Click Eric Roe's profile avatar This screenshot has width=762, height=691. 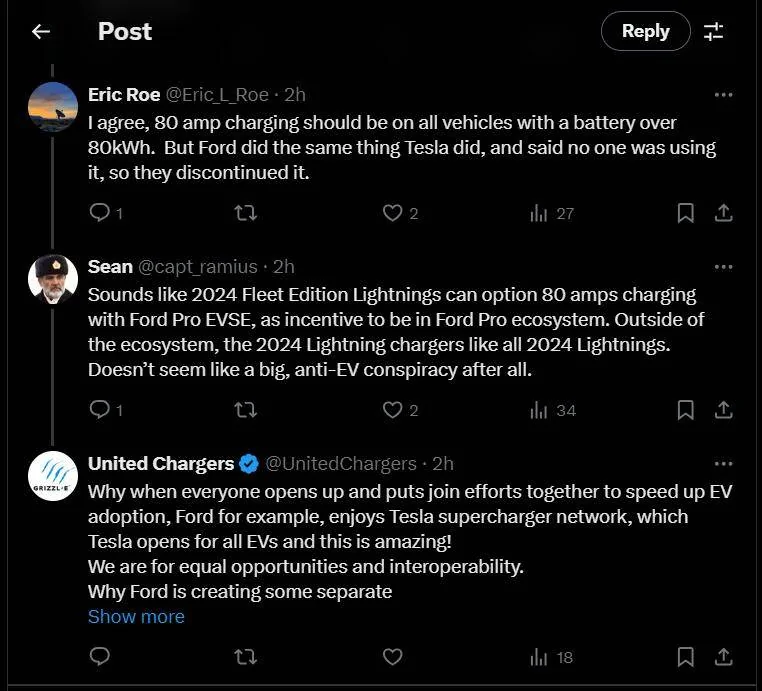(53, 107)
